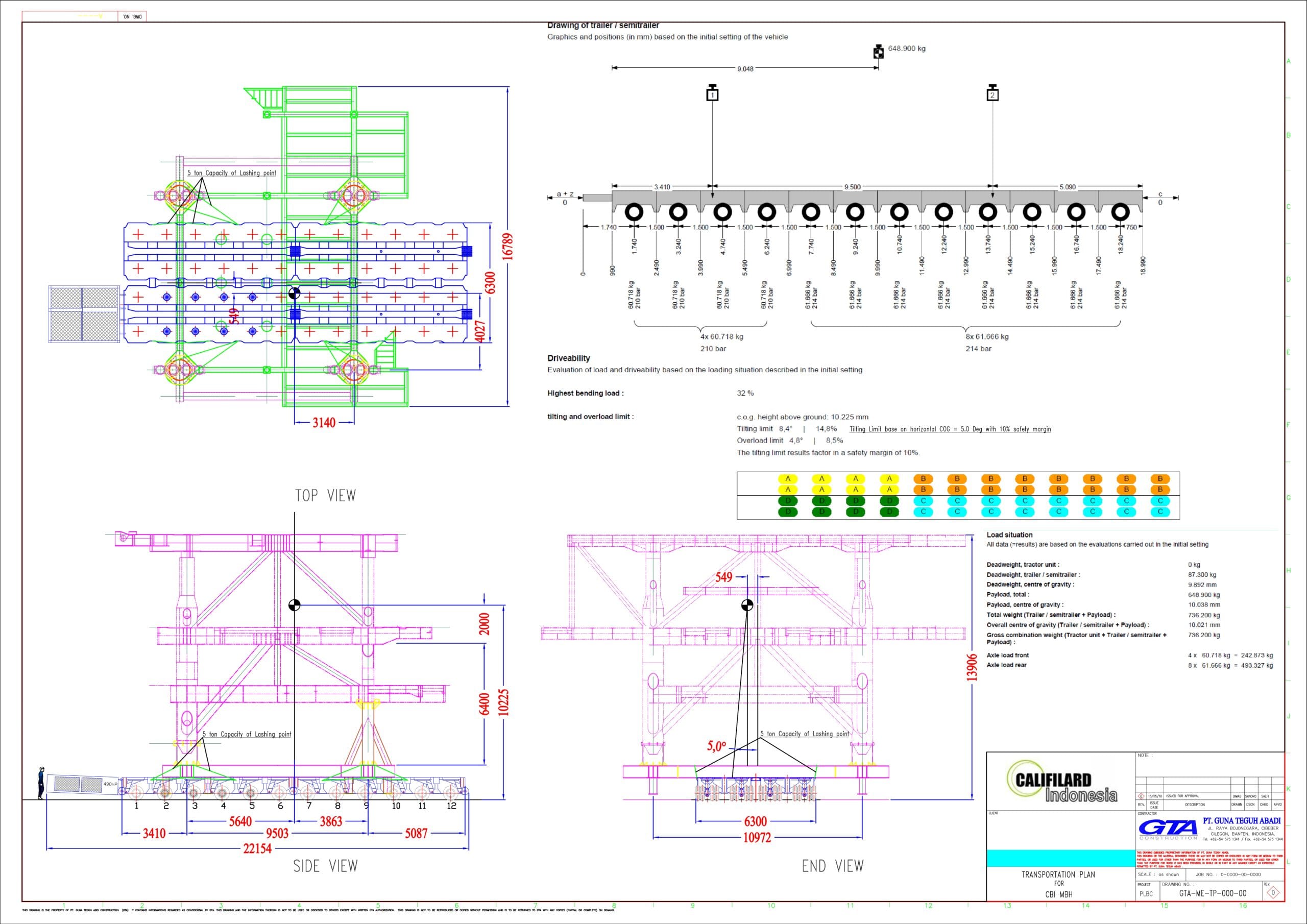Image resolution: width=1307 pixels, height=924 pixels.
Task: Click the TOP VIEW label
Action: 325,495
